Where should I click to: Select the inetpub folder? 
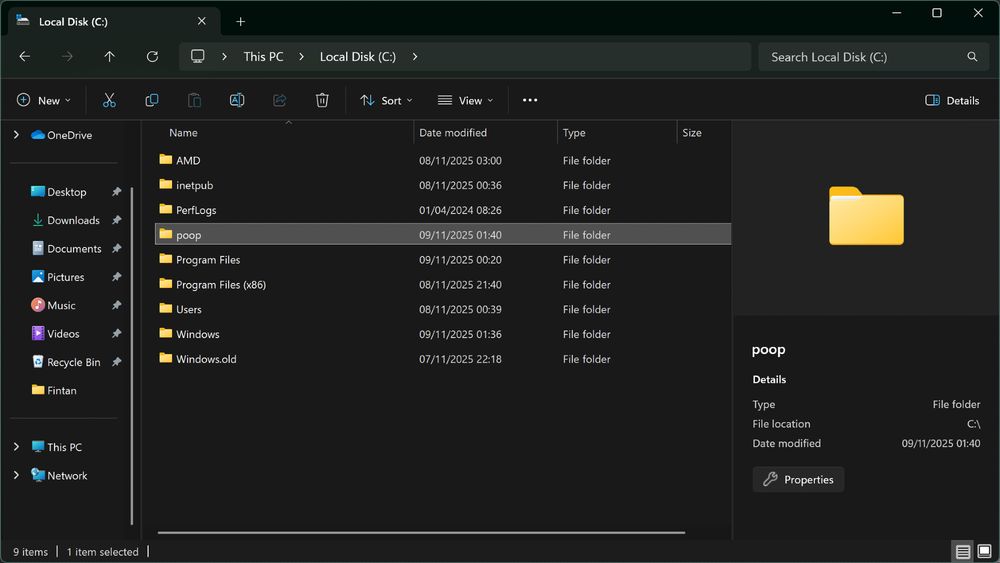(x=443, y=186)
